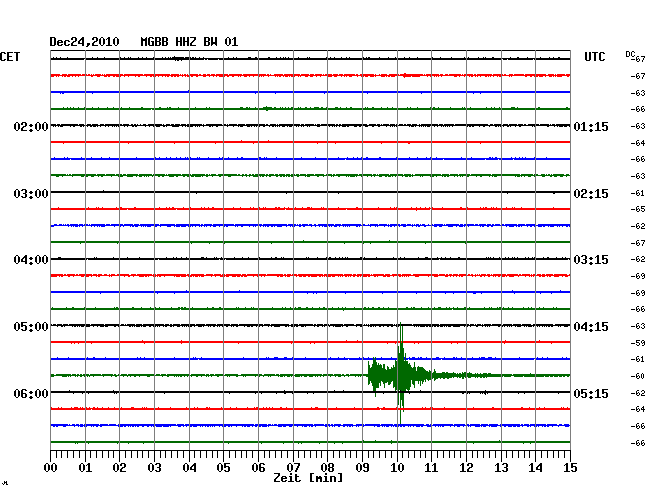Image resolution: width=650 pixels, height=494 pixels.
Task: Select the 06:00 CET time label
Action: pyautogui.click(x=31, y=393)
